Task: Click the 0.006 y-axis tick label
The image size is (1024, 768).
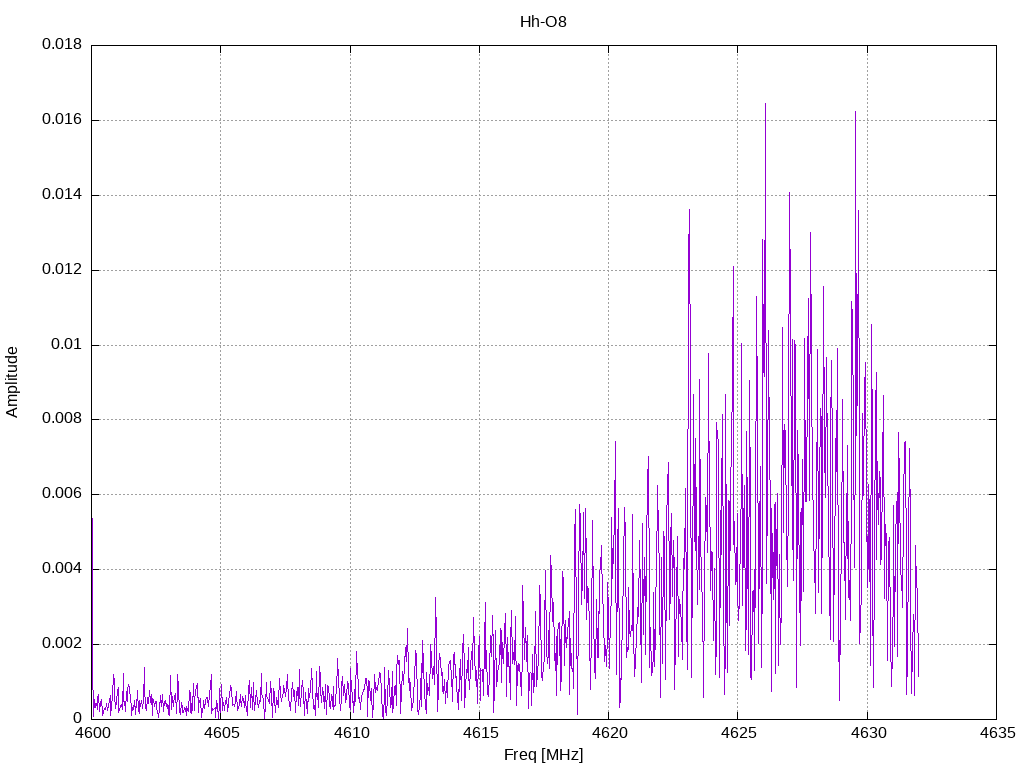Action: (x=62, y=494)
